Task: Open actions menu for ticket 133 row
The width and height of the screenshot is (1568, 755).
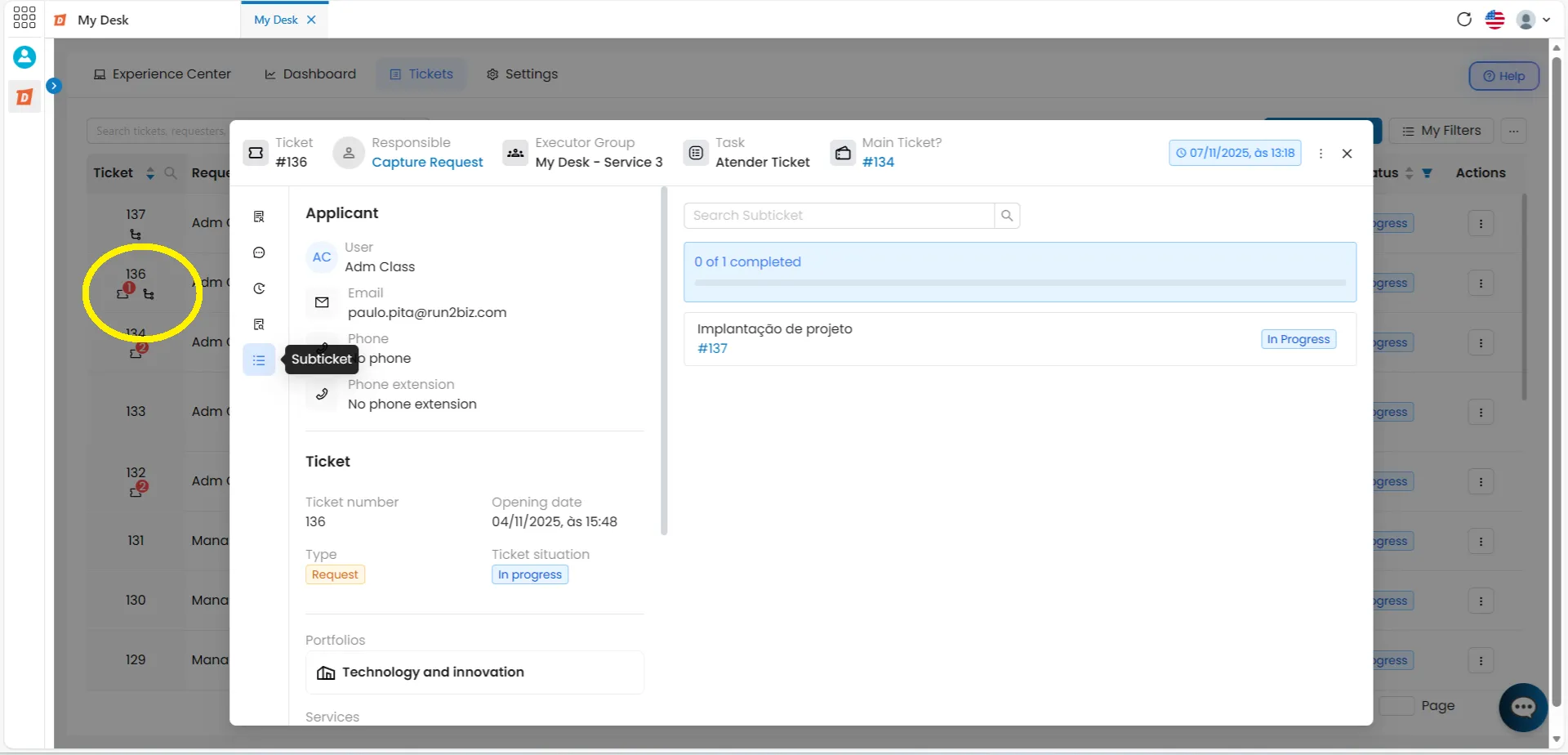Action: [1481, 413]
